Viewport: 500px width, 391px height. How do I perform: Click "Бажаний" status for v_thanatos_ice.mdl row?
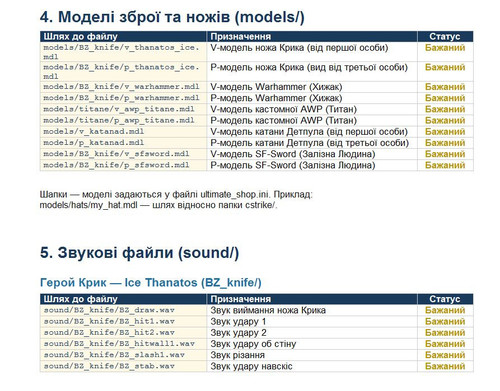[x=445, y=48]
